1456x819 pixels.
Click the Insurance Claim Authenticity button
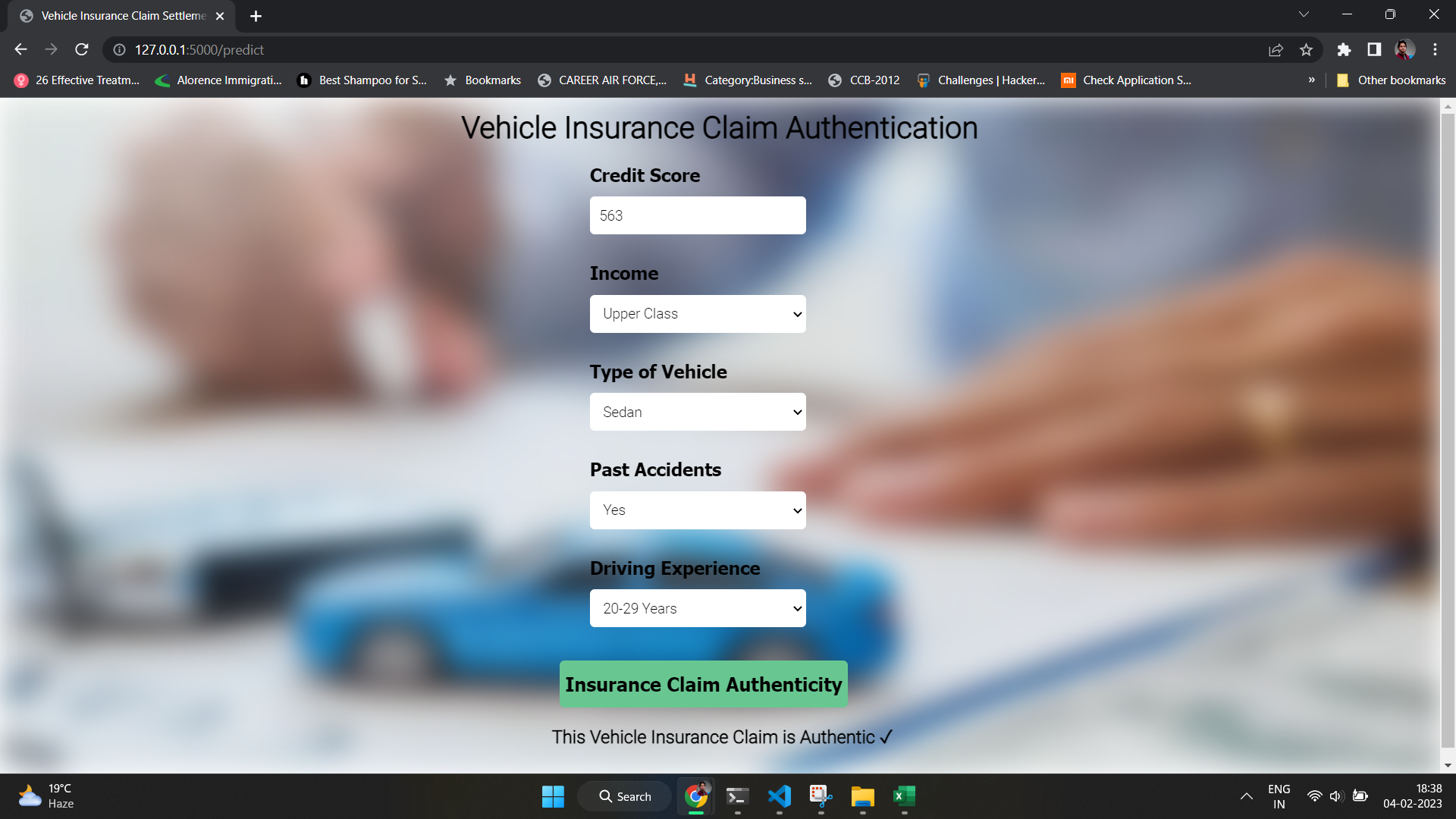703,683
